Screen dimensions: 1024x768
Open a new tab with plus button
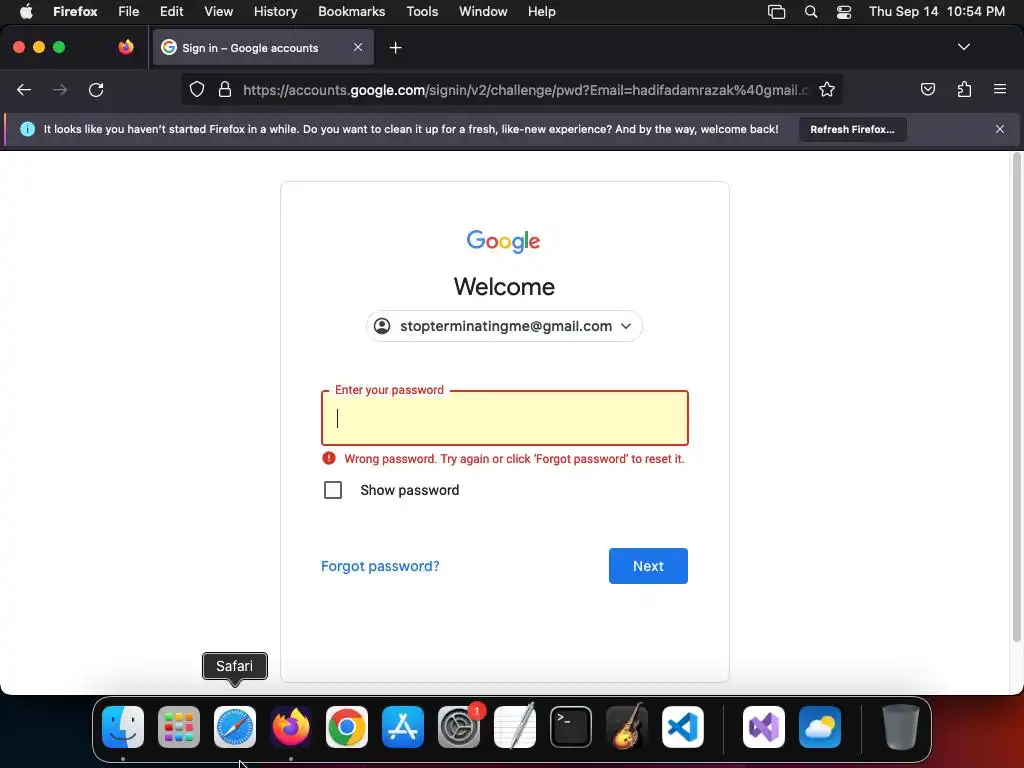(x=395, y=48)
